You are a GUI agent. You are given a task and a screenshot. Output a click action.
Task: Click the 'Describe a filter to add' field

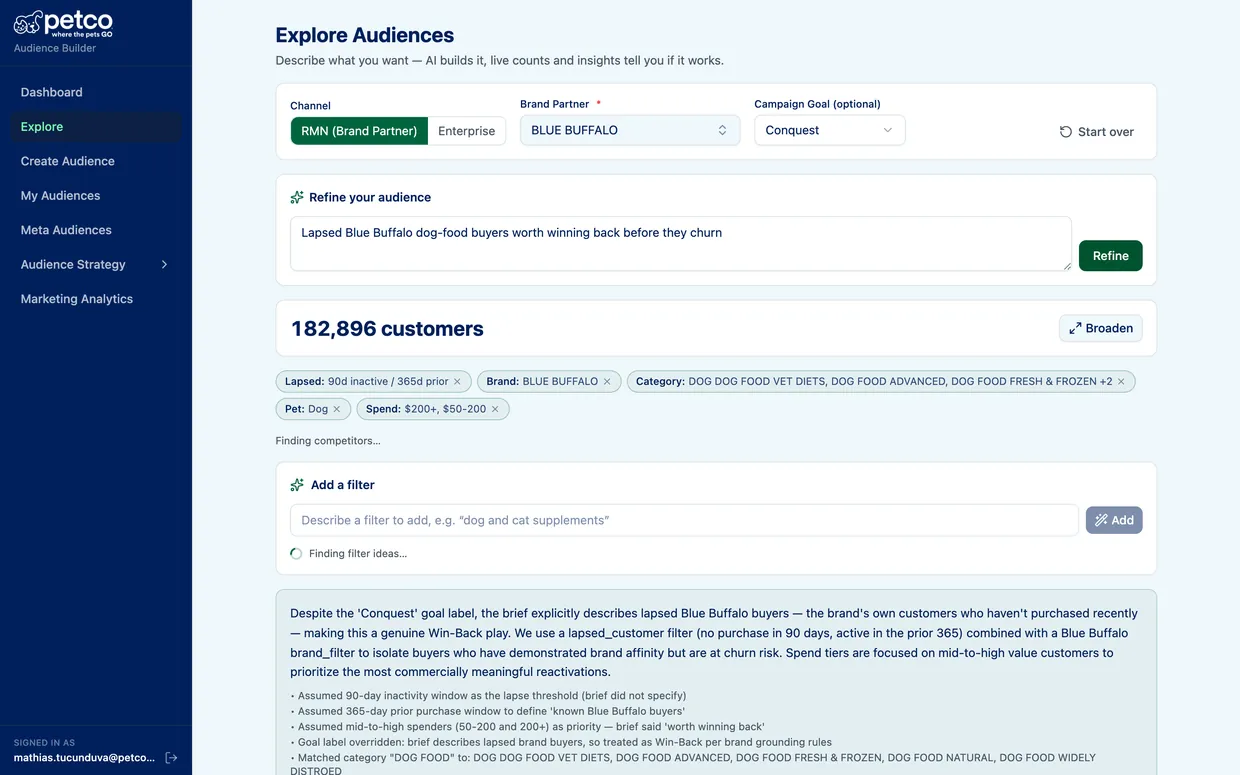684,520
